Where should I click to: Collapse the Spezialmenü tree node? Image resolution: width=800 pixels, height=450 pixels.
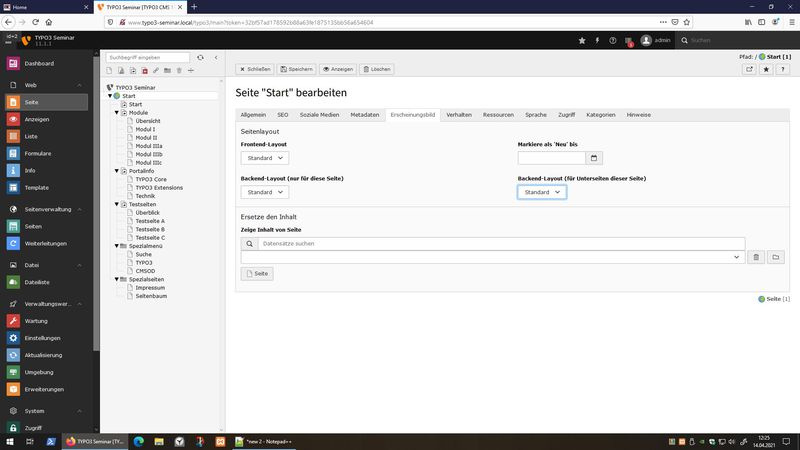[117, 246]
